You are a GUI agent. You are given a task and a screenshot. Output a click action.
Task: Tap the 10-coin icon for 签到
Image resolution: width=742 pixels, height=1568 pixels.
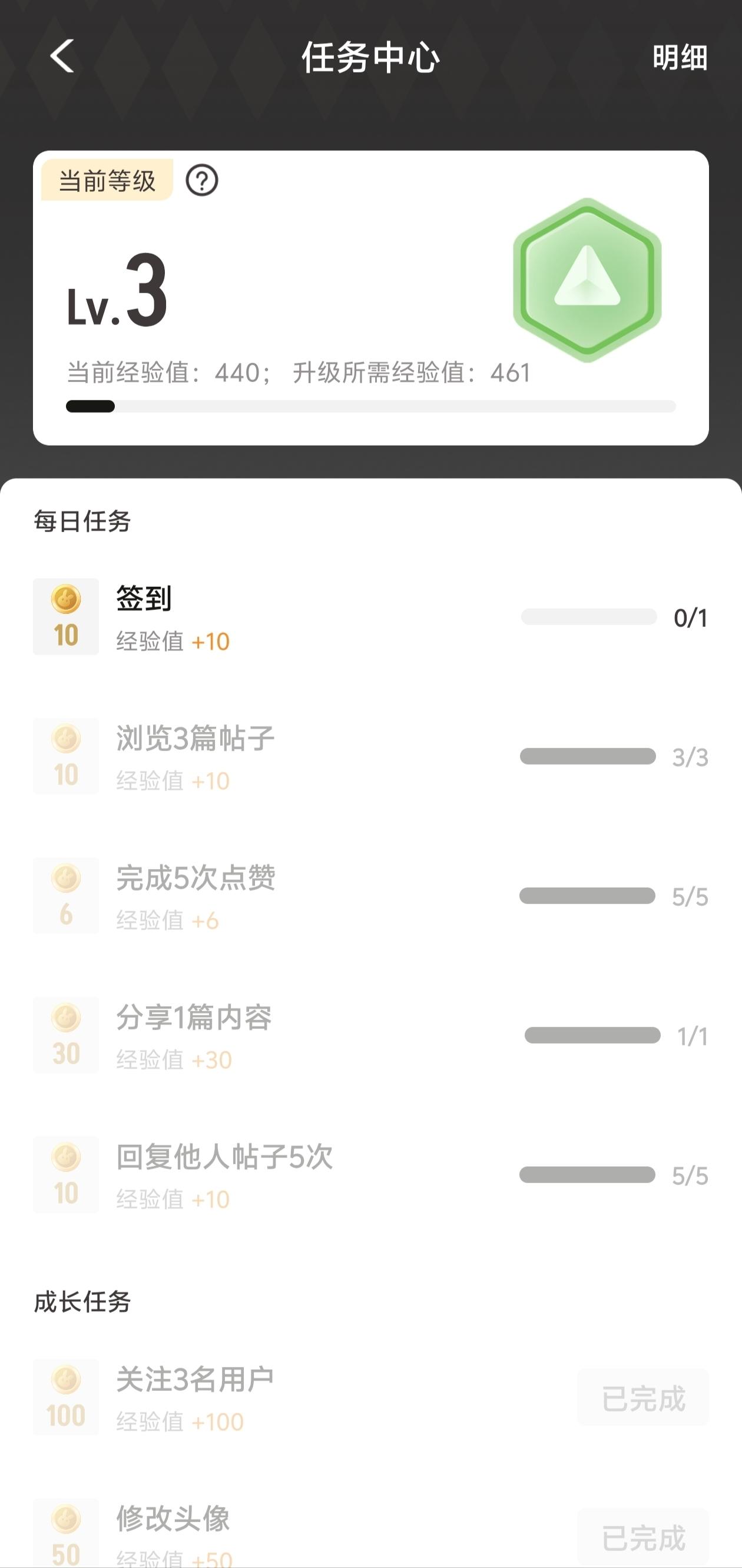pos(66,617)
